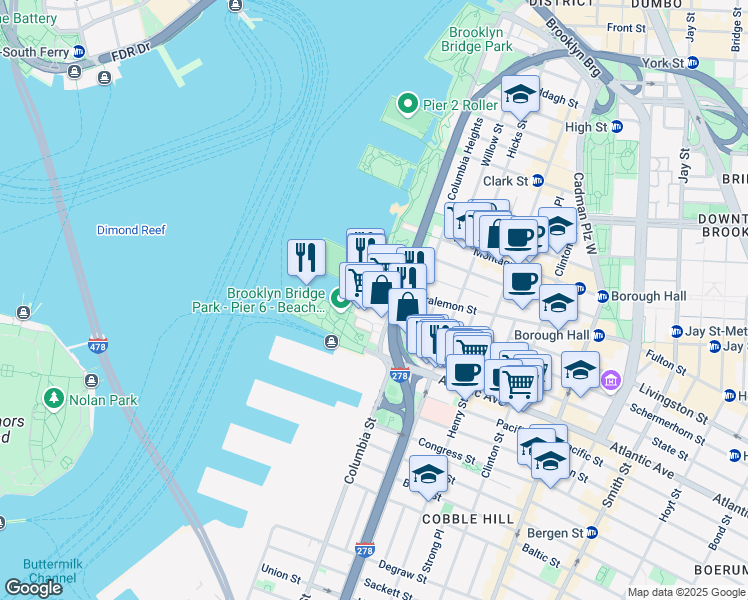Select the coffee cup marker on Montague St

(x=519, y=238)
